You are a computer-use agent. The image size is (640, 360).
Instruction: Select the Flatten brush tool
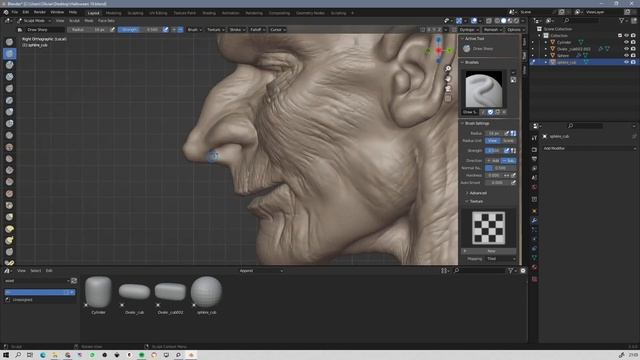[9, 159]
